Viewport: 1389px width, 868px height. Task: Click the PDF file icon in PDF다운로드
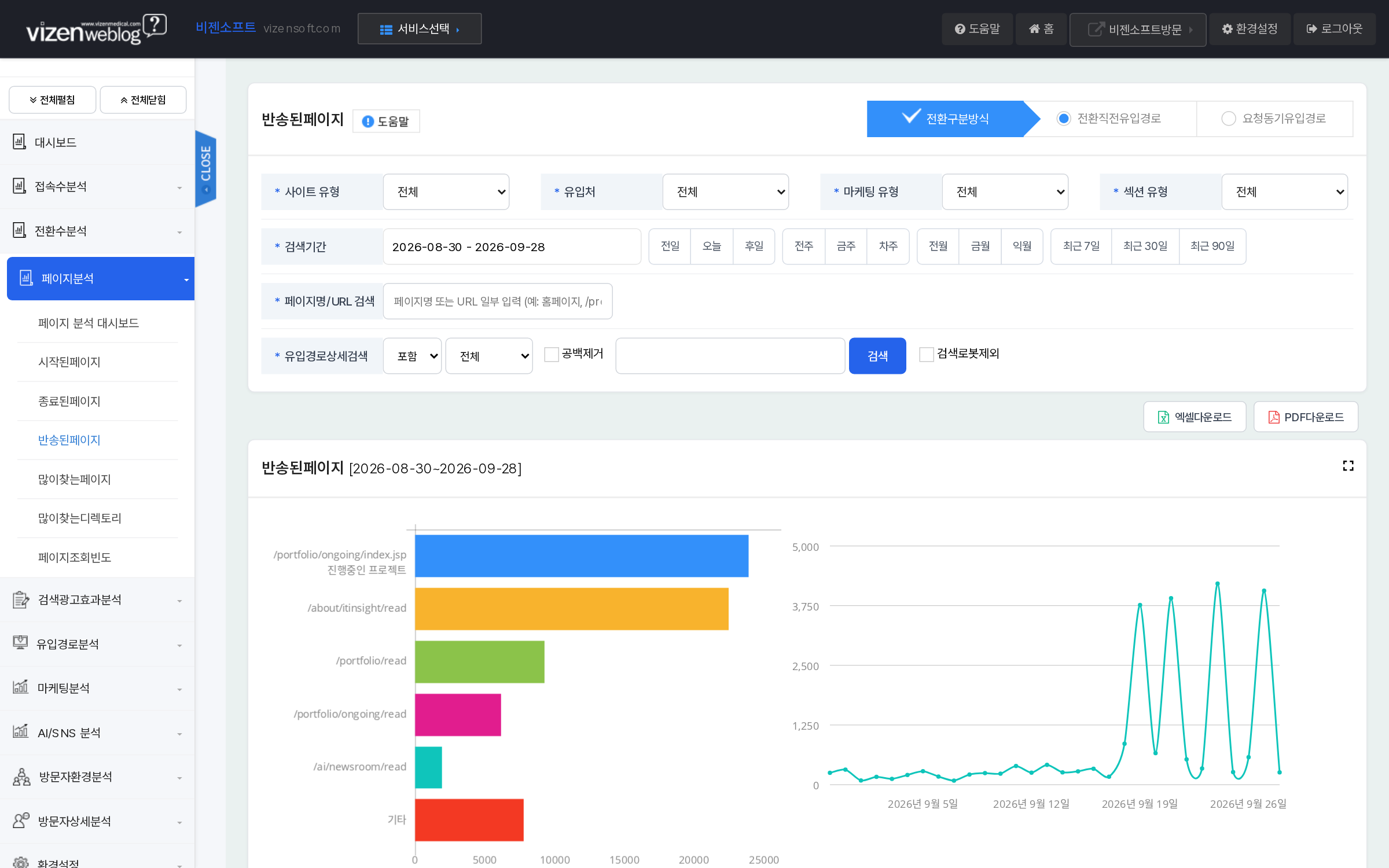[x=1273, y=417]
